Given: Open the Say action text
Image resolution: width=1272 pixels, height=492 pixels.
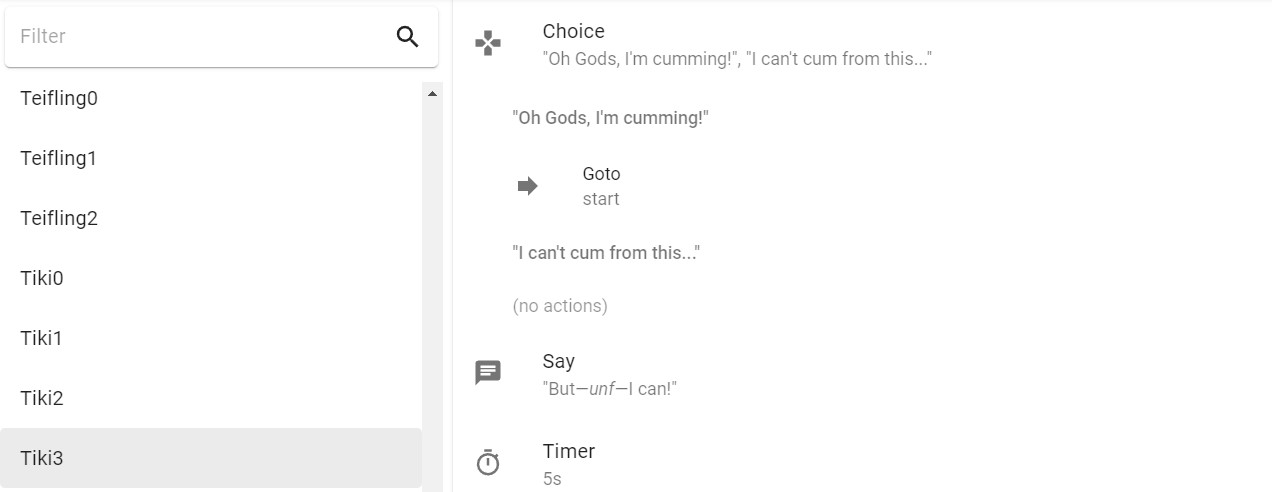Looking at the screenshot, I should click(610, 388).
